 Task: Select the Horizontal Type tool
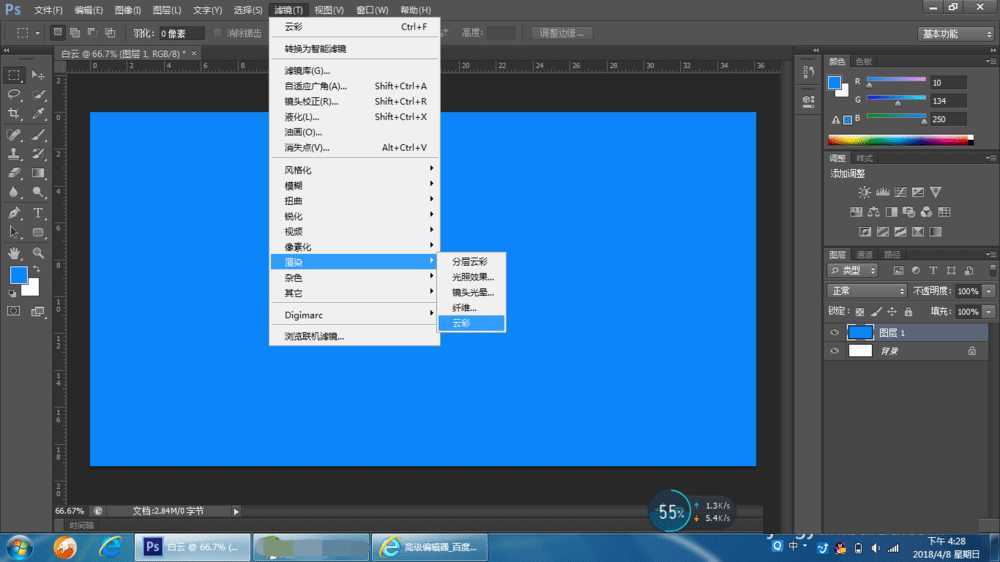pos(39,213)
